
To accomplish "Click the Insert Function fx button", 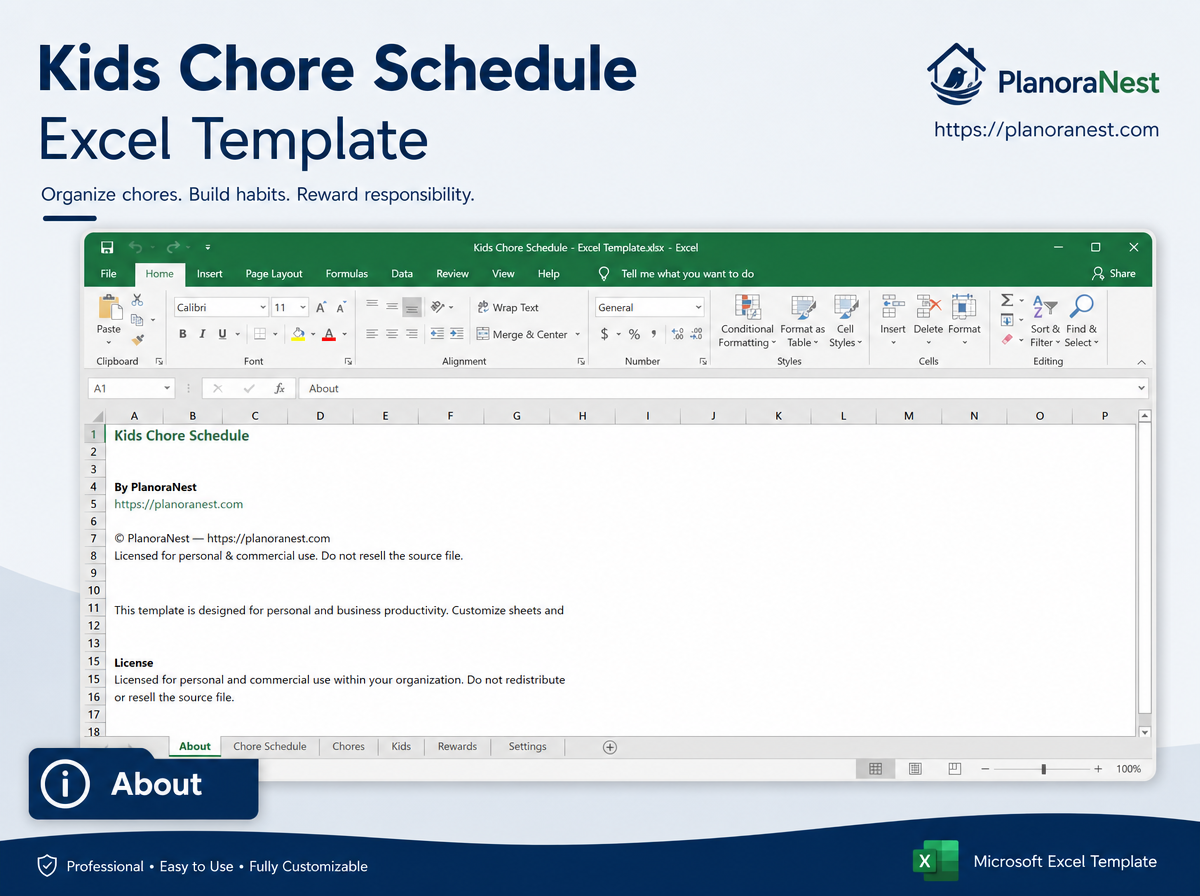I will 280,388.
